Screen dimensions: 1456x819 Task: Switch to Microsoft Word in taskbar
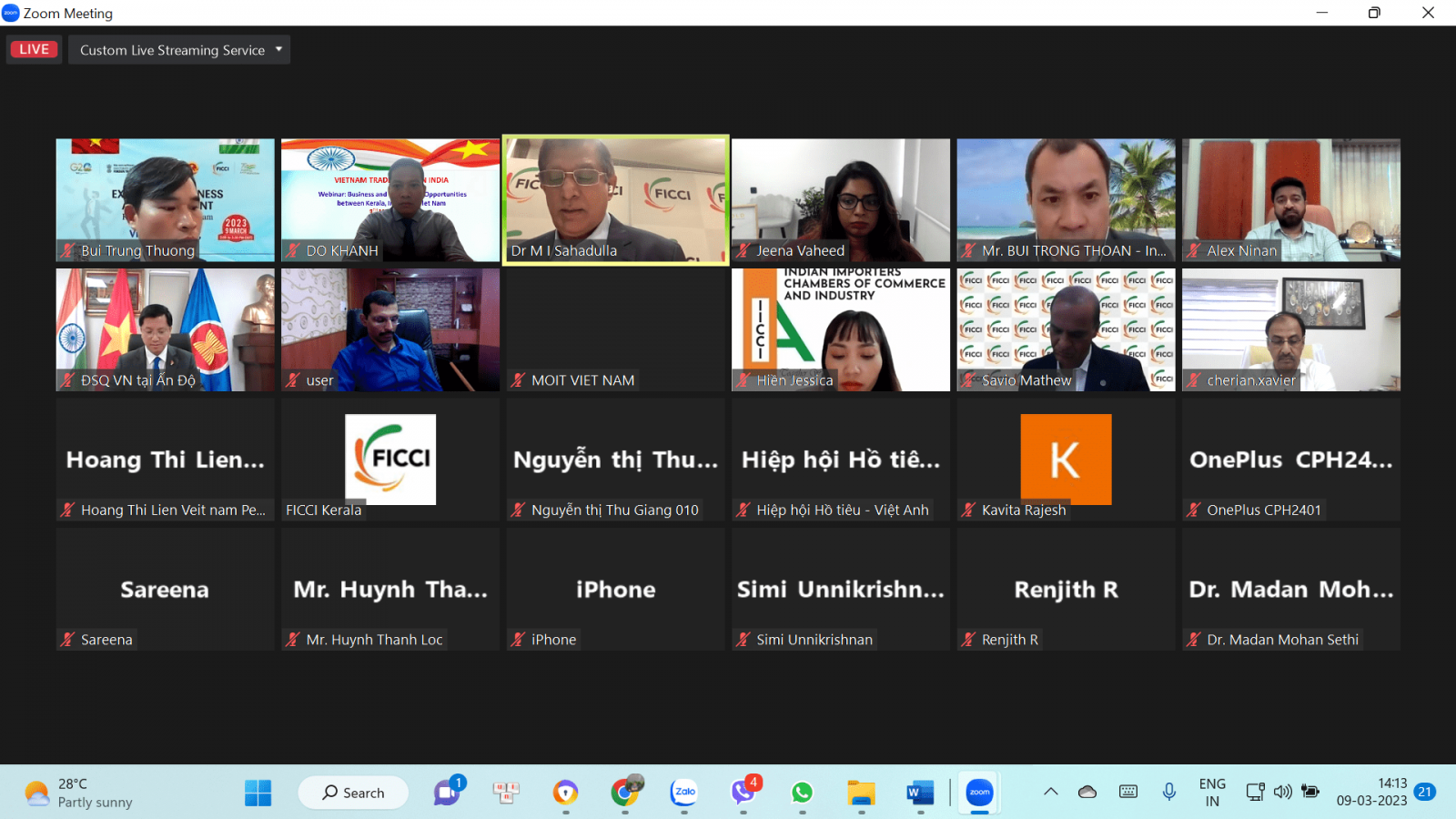pyautogui.click(x=920, y=793)
